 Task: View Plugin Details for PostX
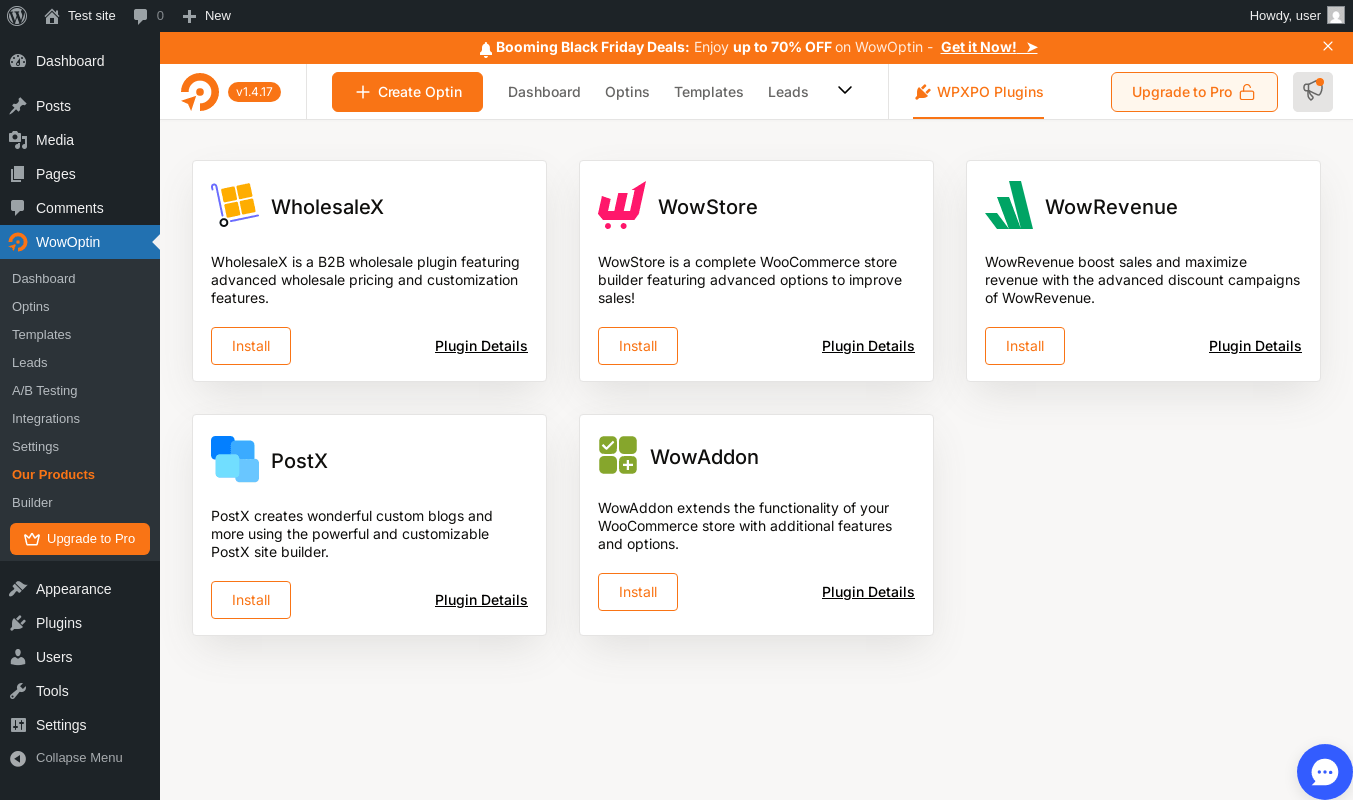coord(481,600)
